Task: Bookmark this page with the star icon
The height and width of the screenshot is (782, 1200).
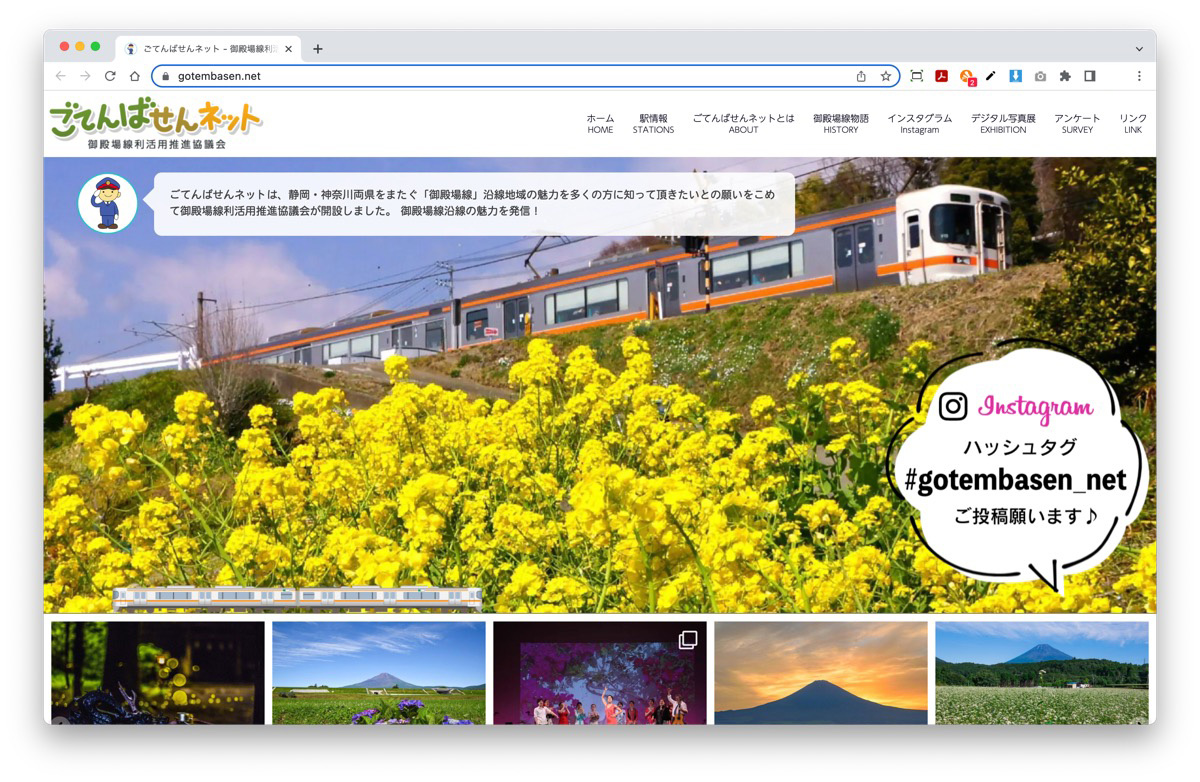Action: [886, 76]
